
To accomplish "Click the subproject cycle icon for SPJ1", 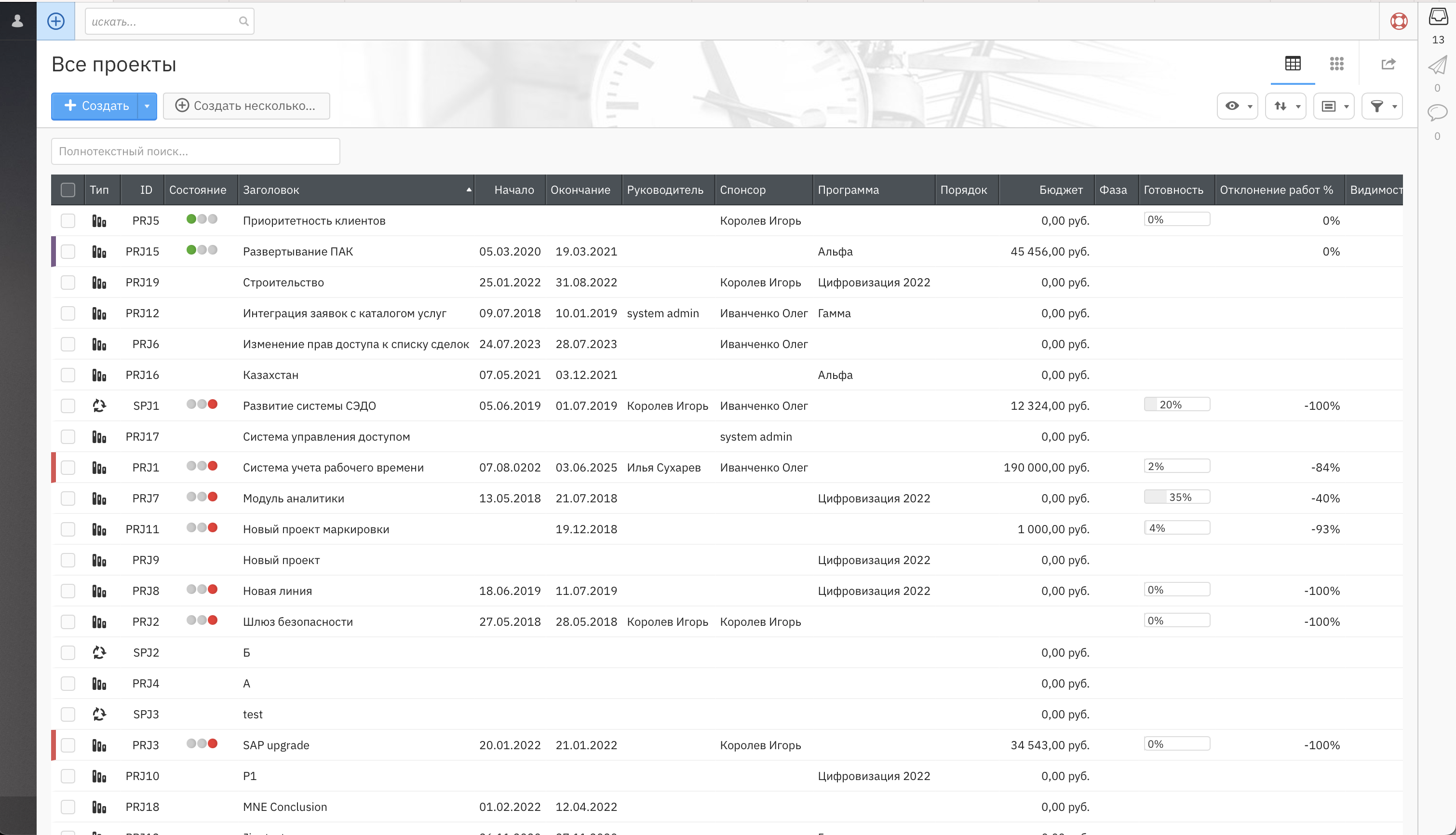I will click(99, 406).
